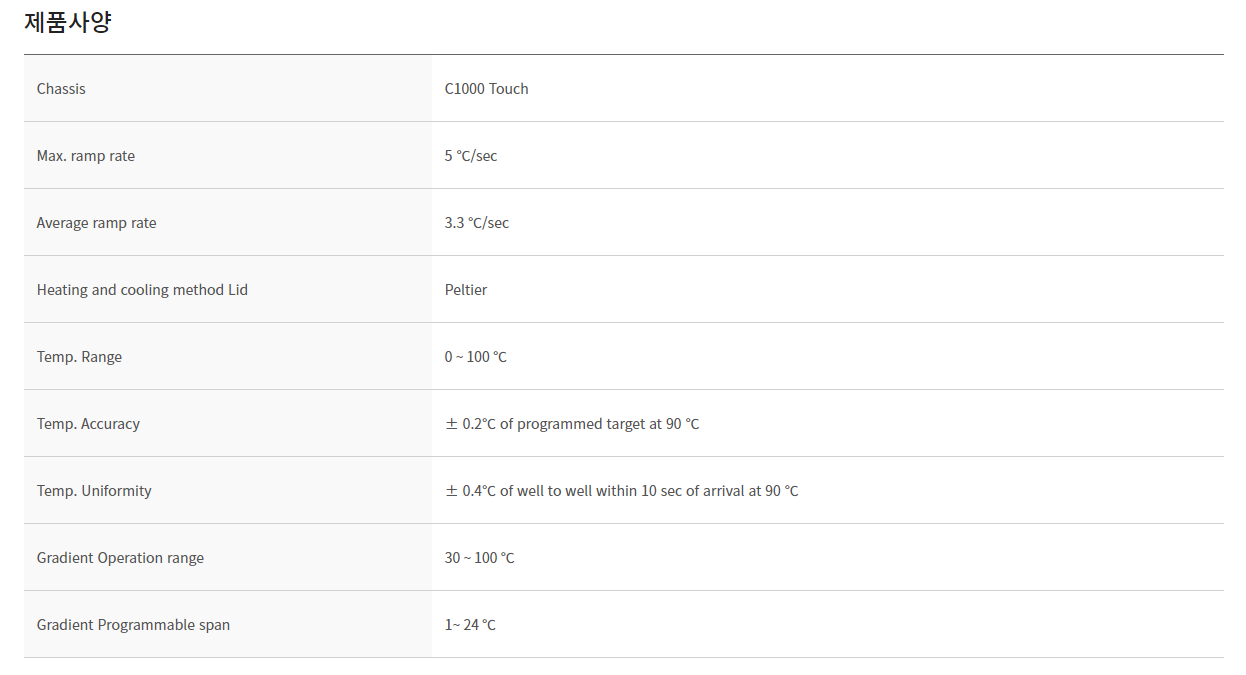Click the Peltier value

click(466, 290)
